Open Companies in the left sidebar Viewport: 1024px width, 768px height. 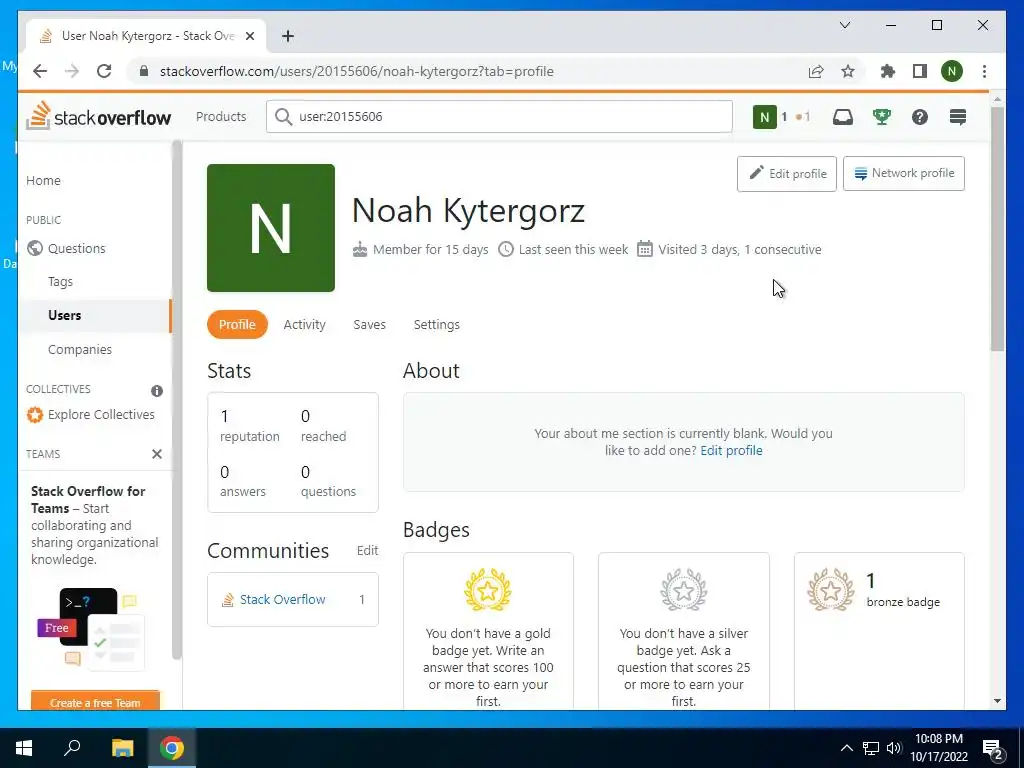pos(80,349)
